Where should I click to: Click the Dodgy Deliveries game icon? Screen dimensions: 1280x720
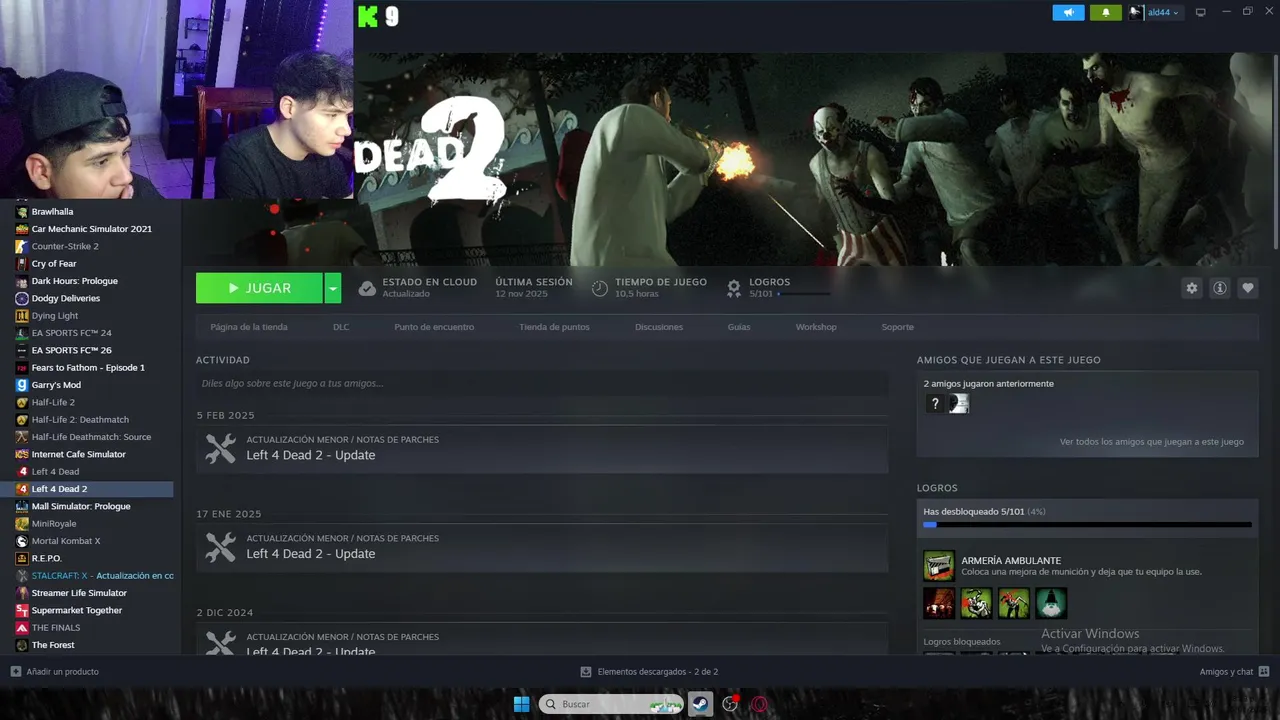tap(22, 298)
